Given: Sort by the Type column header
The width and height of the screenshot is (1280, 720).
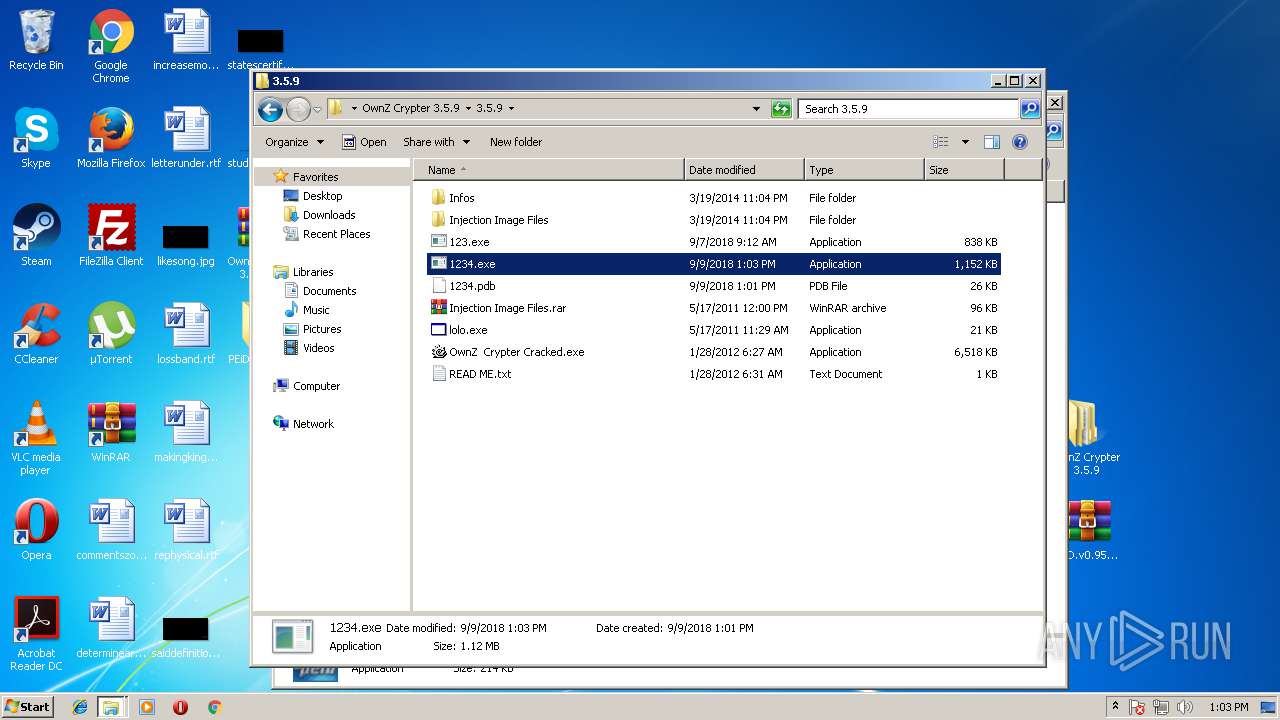Looking at the screenshot, I should coord(864,170).
